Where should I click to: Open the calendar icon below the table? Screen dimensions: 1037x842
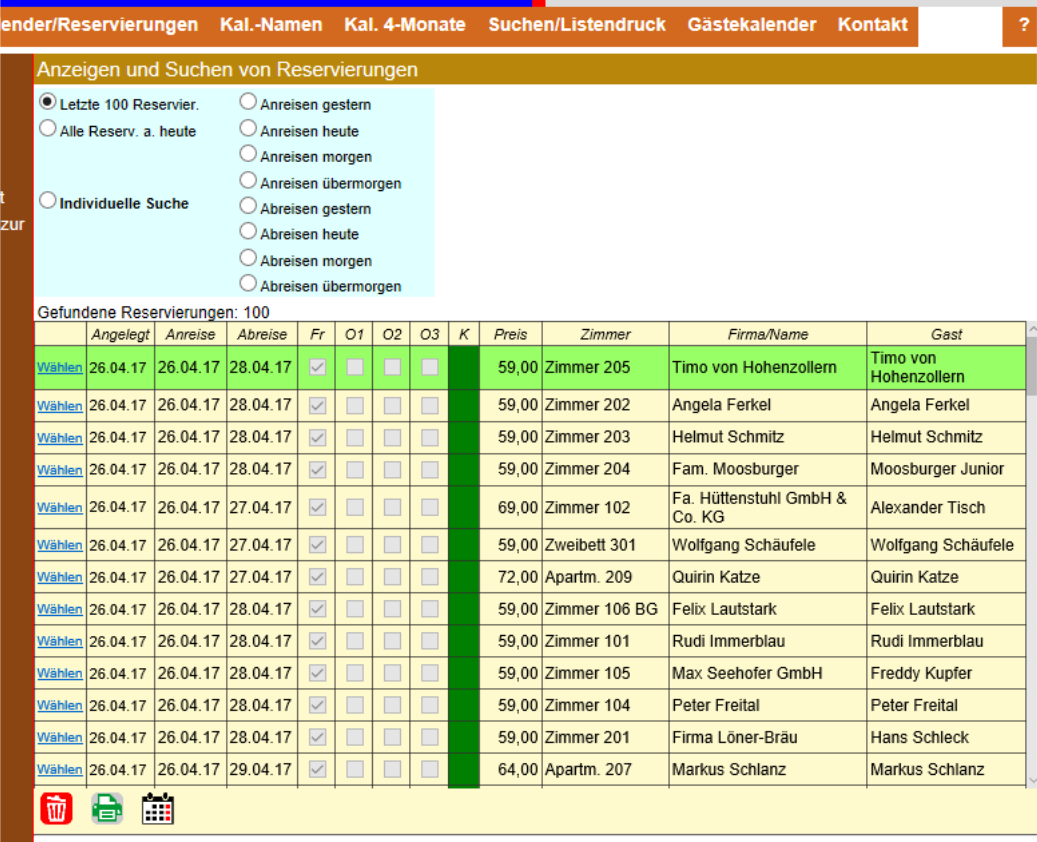click(x=158, y=808)
